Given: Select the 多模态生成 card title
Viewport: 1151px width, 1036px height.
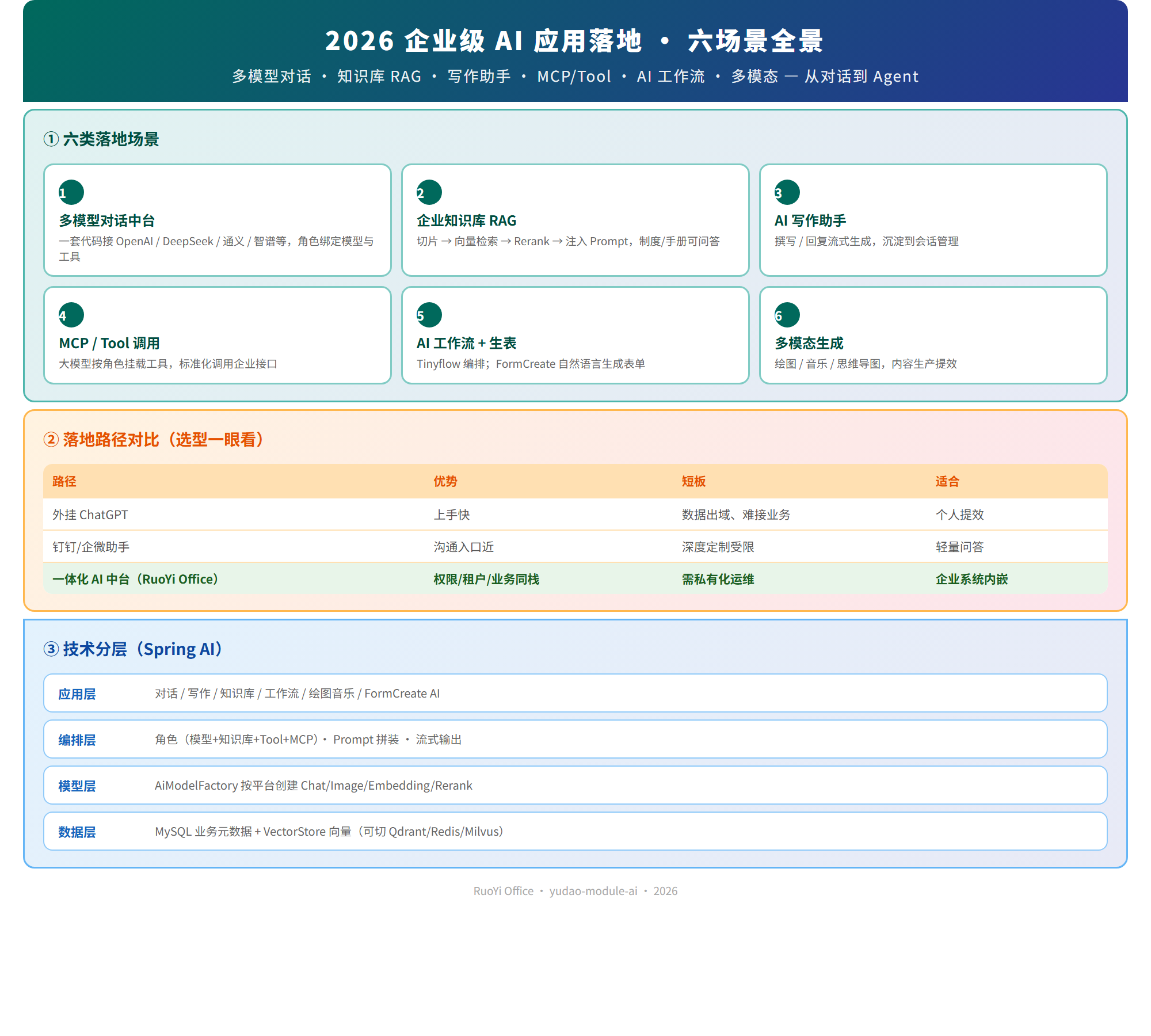Looking at the screenshot, I should (x=809, y=343).
